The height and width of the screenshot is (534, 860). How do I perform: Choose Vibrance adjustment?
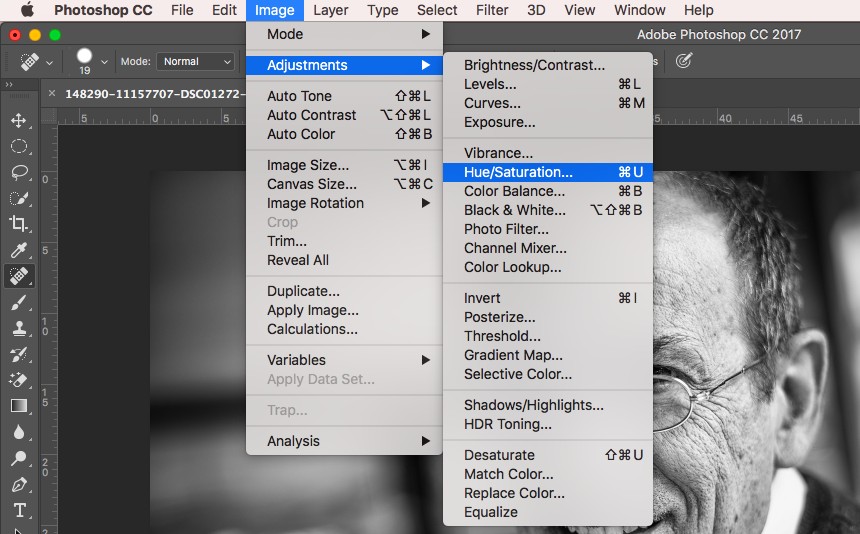click(x=548, y=153)
